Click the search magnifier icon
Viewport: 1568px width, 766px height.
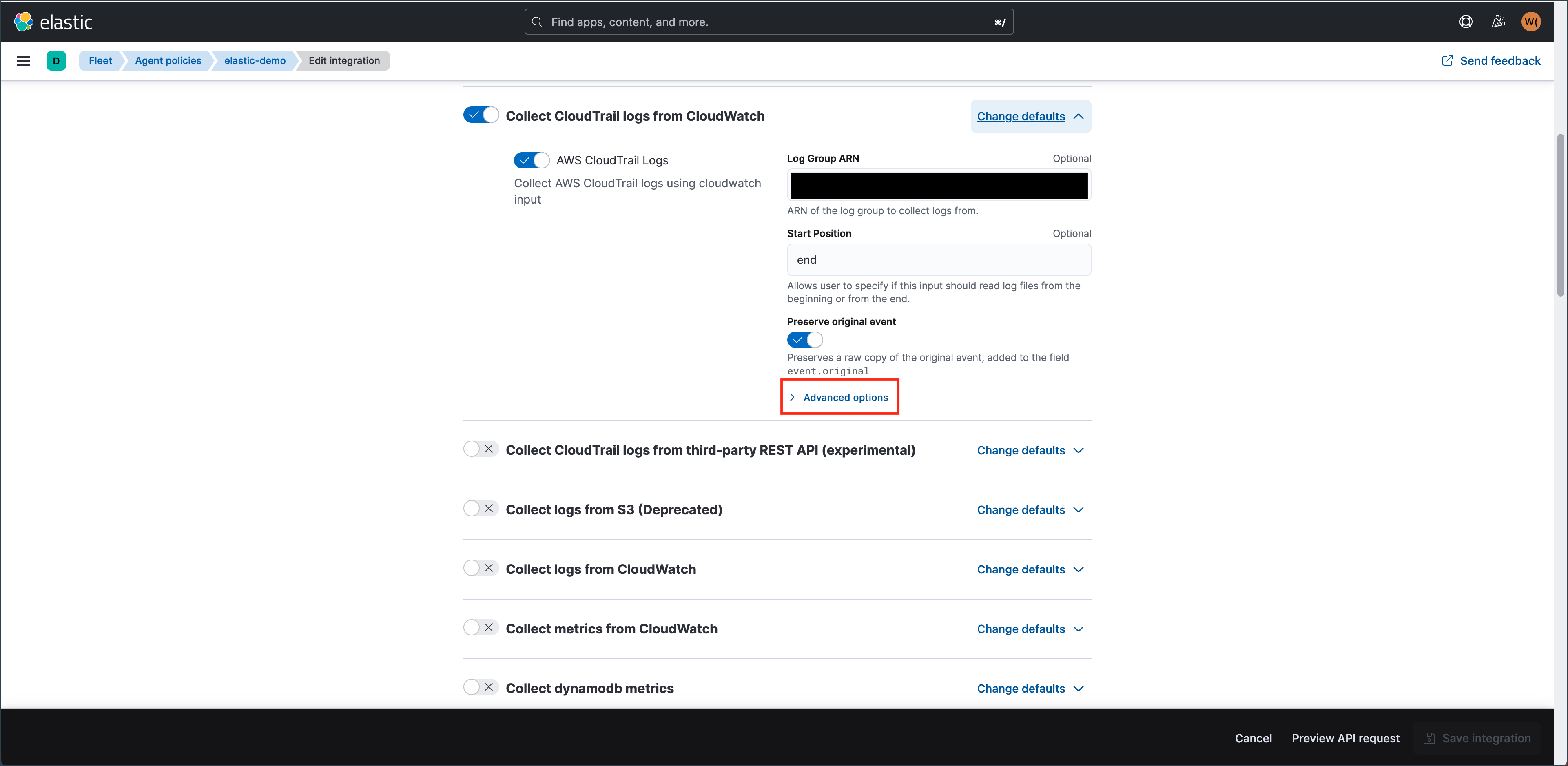click(537, 22)
